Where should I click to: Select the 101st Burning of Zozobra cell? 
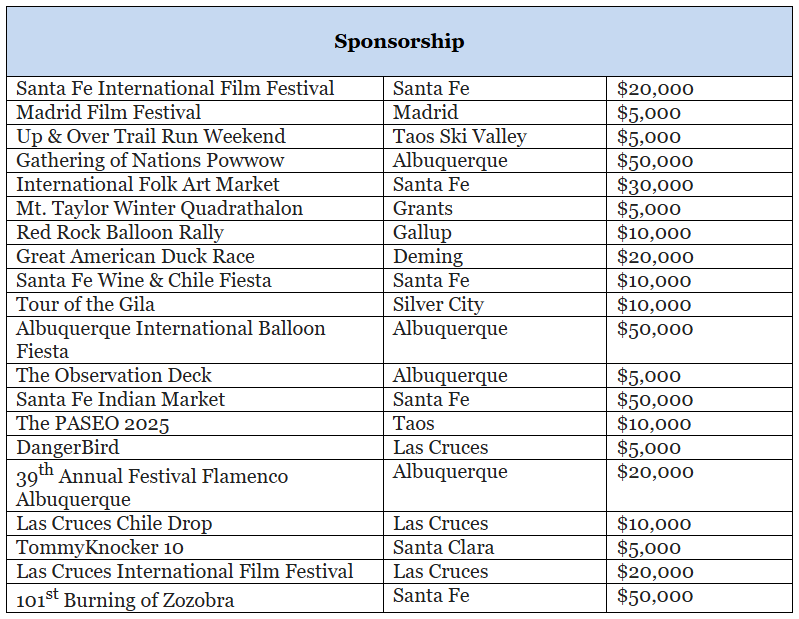point(125,600)
